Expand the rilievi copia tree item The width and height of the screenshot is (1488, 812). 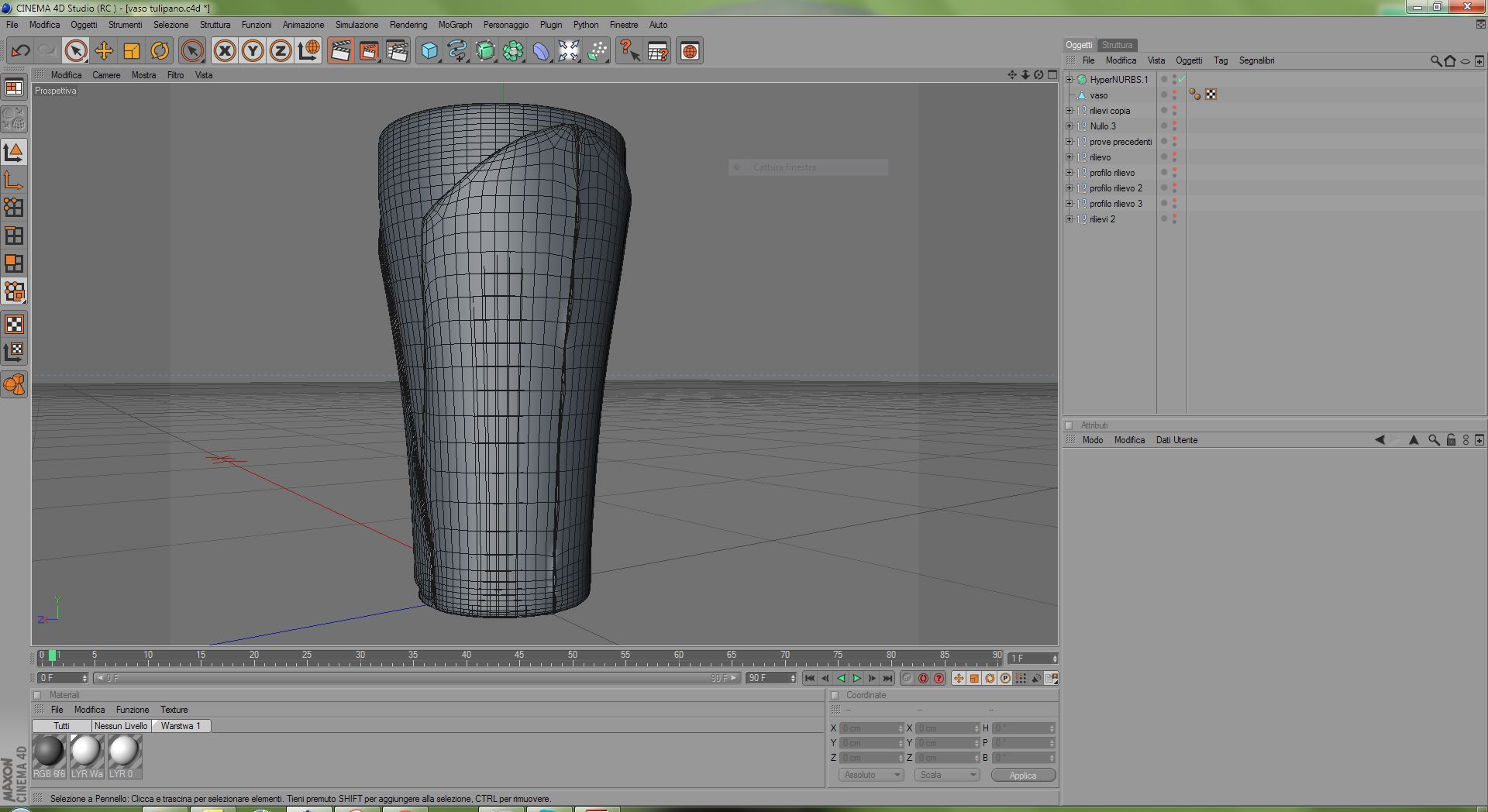coord(1069,111)
